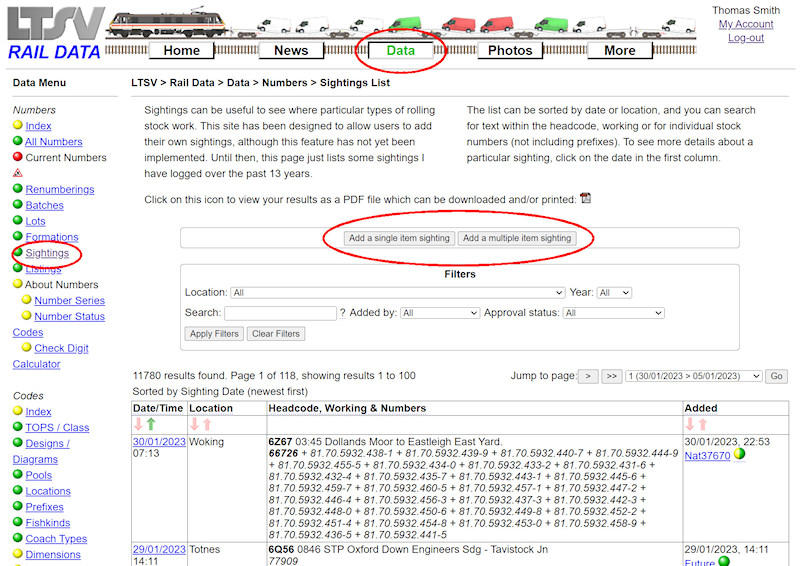Sort Date/Time column ascending with green arrow
Screen dimensions: 800x566
(152, 424)
